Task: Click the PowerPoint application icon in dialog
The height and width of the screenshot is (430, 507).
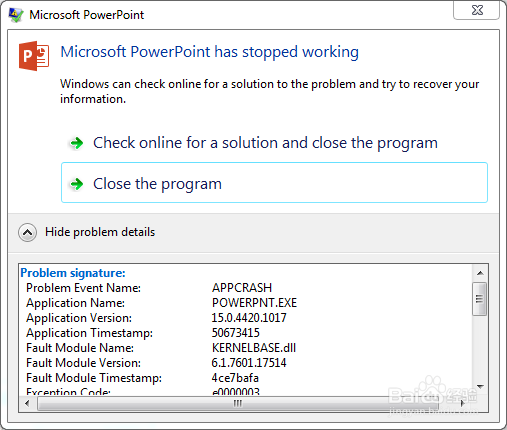Action: (34, 56)
